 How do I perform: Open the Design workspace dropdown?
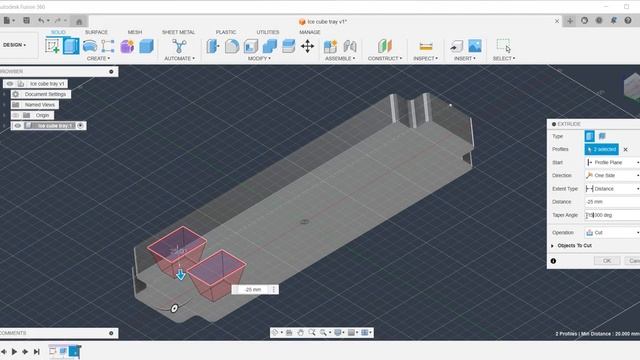point(15,45)
